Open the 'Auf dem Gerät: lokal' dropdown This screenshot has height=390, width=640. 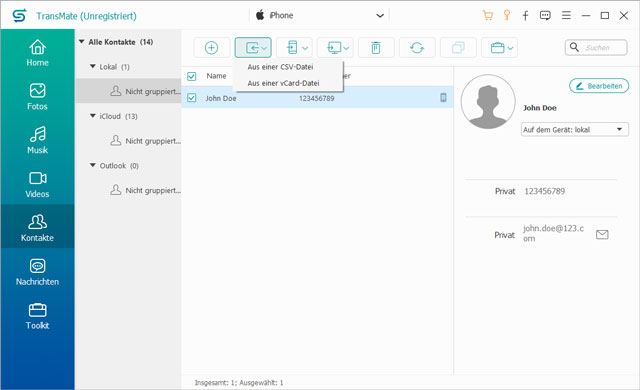coord(575,130)
